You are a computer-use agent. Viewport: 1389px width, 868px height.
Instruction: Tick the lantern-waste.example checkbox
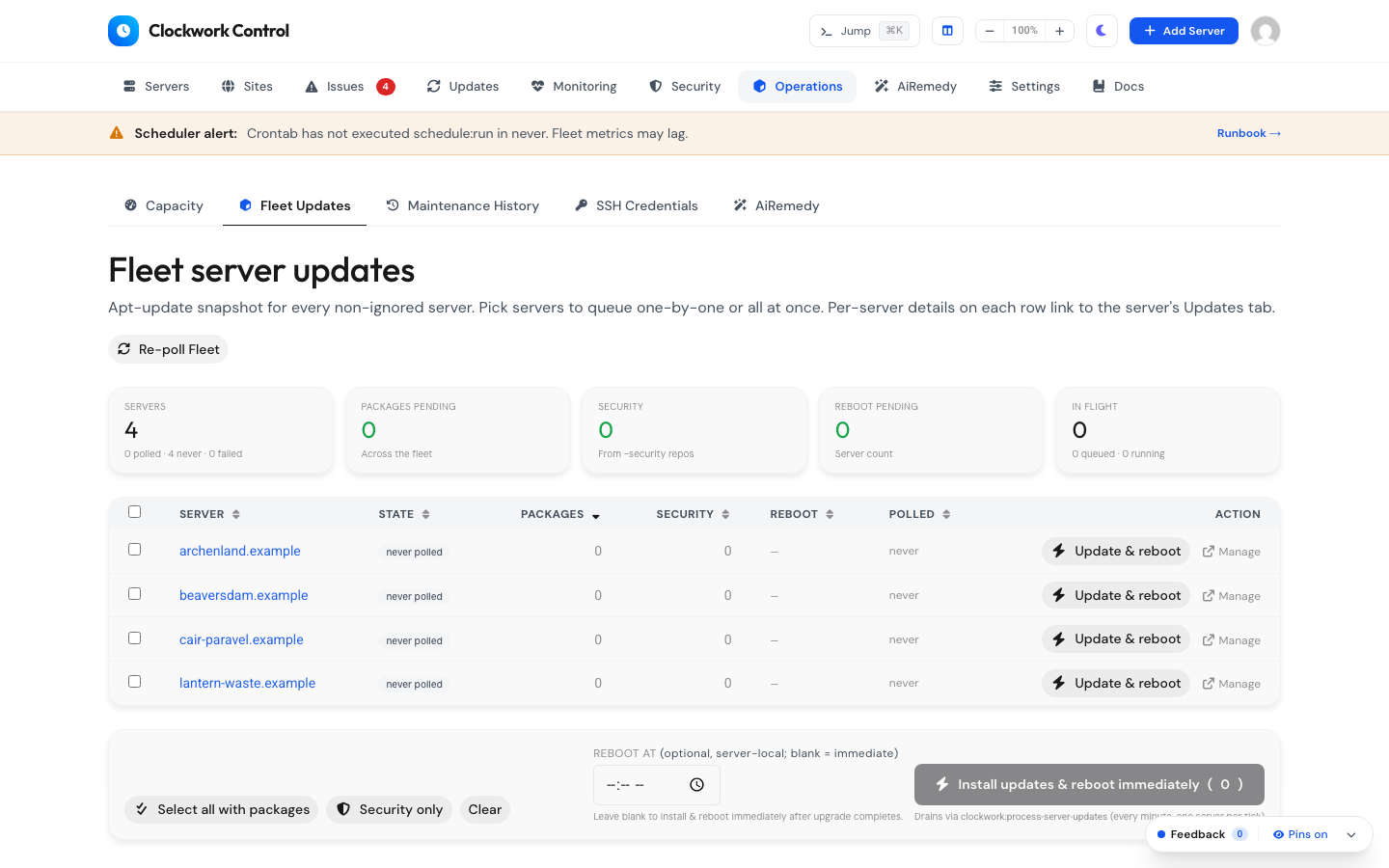coord(135,682)
